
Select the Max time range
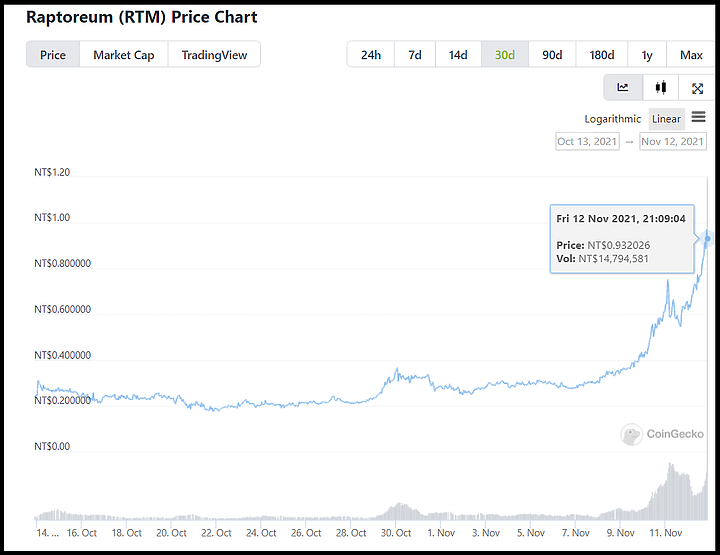pyautogui.click(x=691, y=55)
